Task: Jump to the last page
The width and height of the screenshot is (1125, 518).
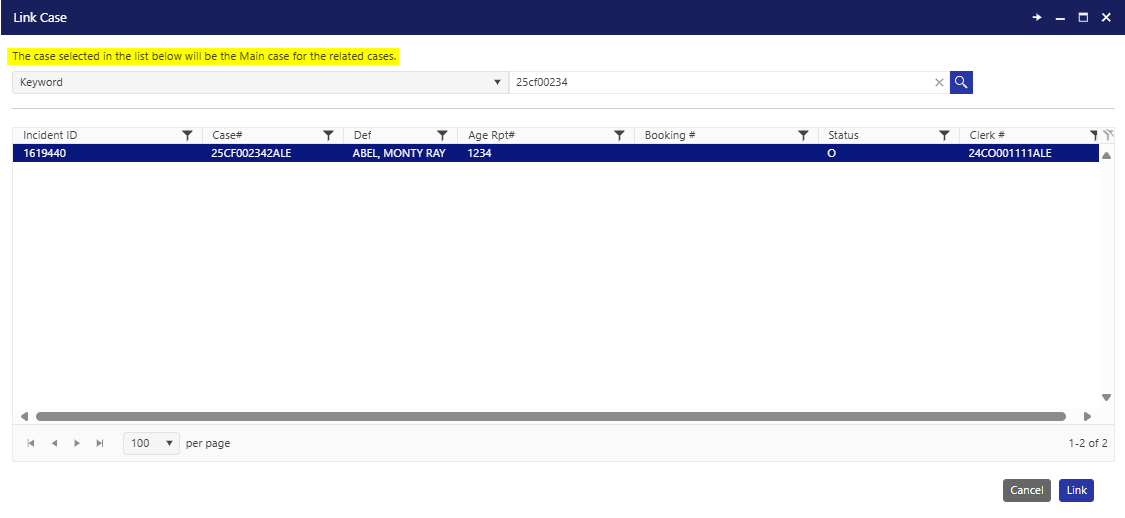Action: click(99, 443)
